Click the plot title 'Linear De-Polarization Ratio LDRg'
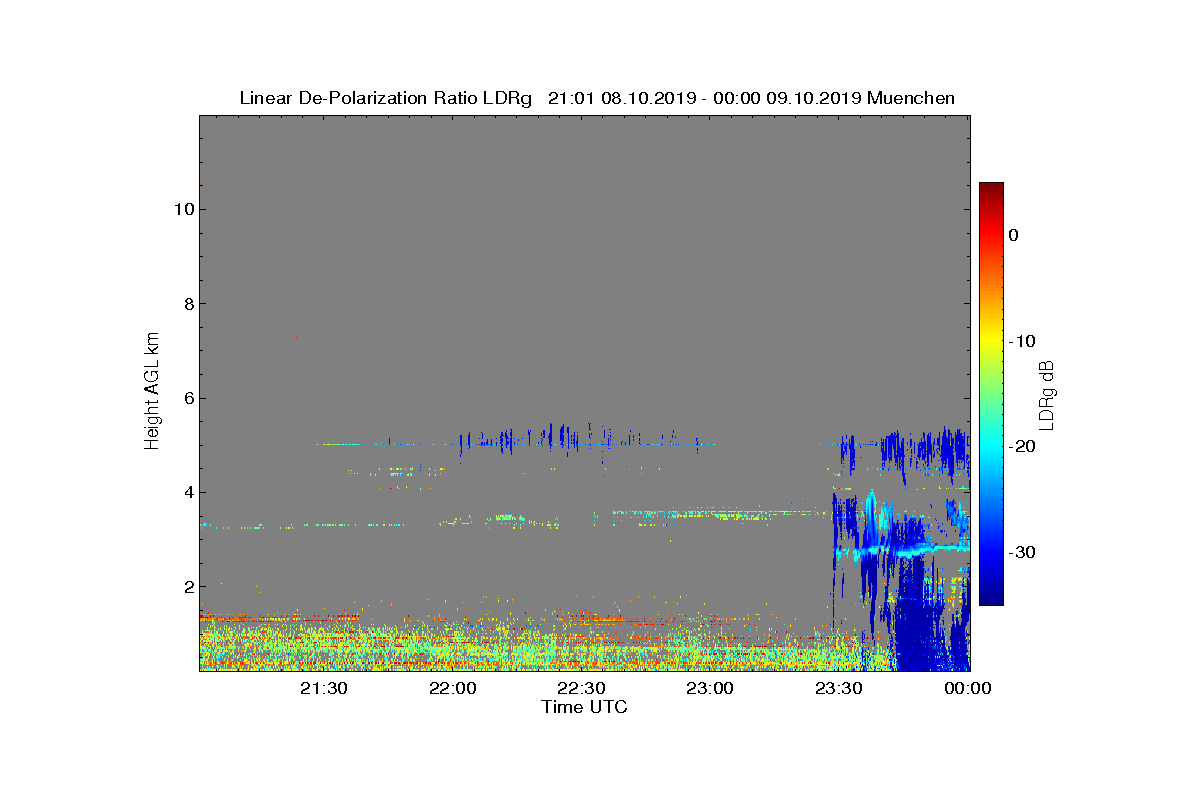This screenshot has height=800, width=1200. click(385, 98)
